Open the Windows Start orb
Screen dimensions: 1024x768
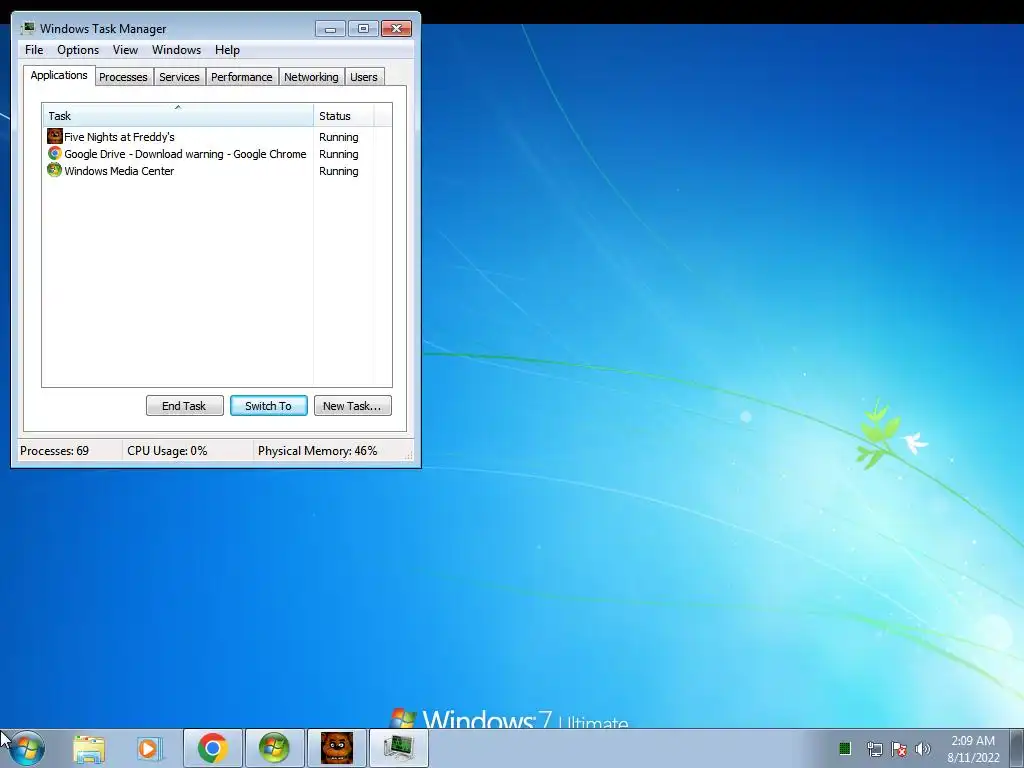click(x=27, y=748)
